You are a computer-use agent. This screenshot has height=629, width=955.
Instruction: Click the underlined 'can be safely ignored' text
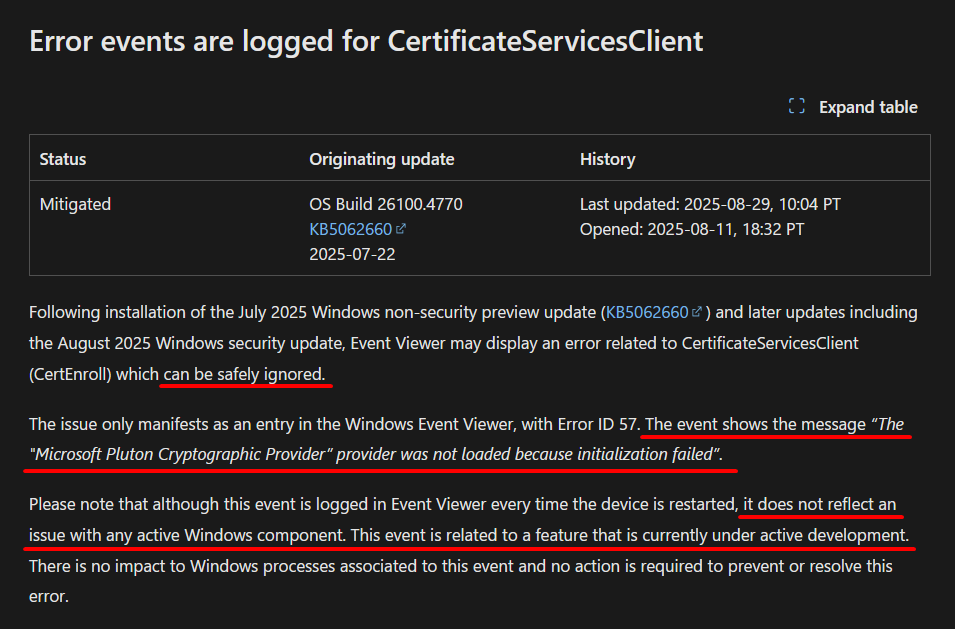[x=244, y=374]
